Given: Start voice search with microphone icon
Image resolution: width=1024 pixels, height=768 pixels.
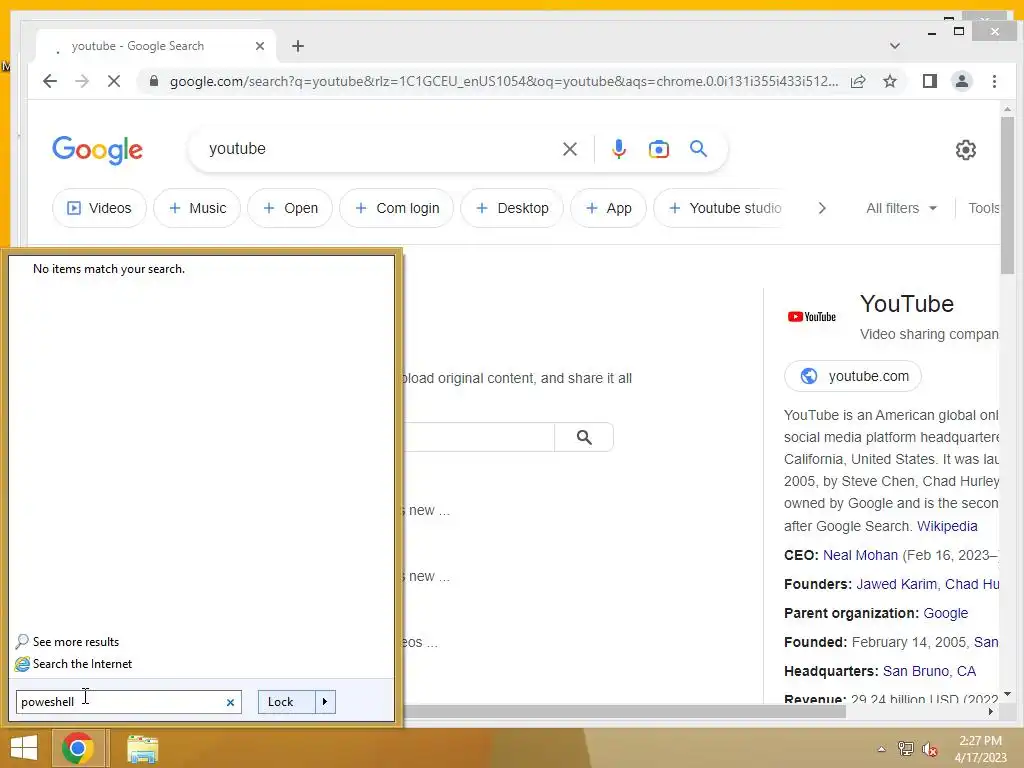Looking at the screenshot, I should pos(618,149).
